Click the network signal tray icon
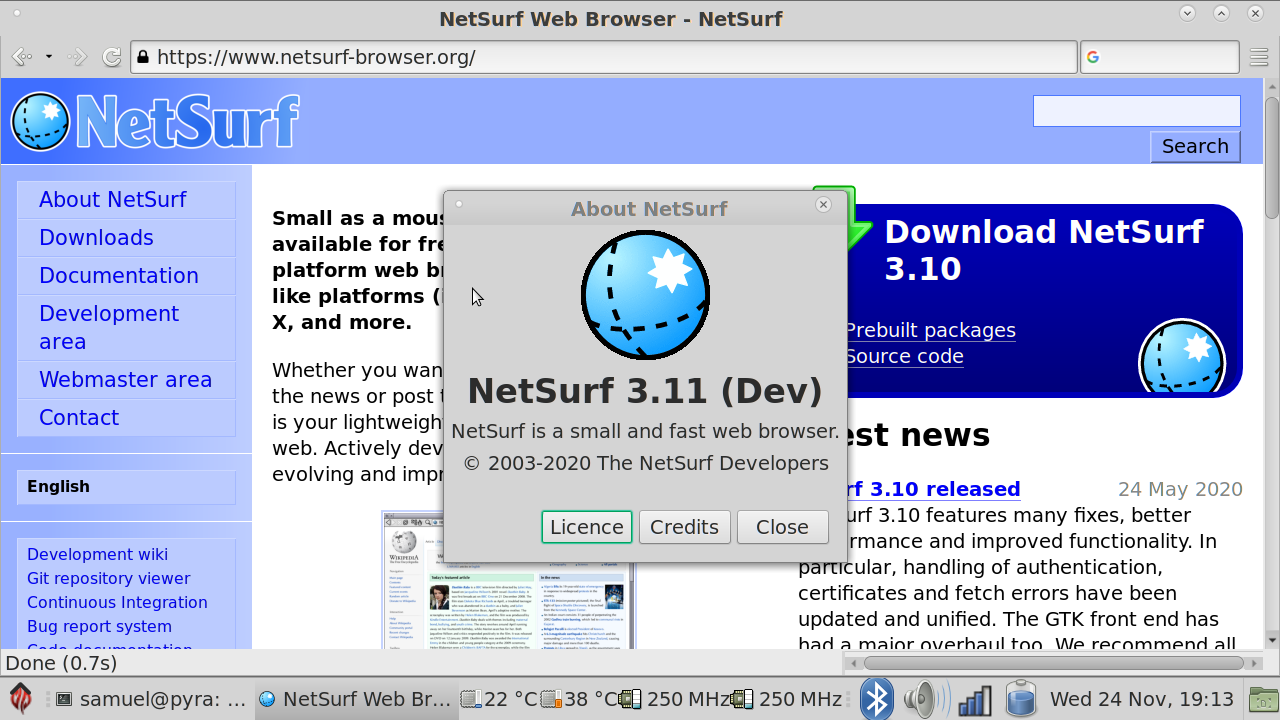This screenshot has height=720, width=1280. point(974,699)
